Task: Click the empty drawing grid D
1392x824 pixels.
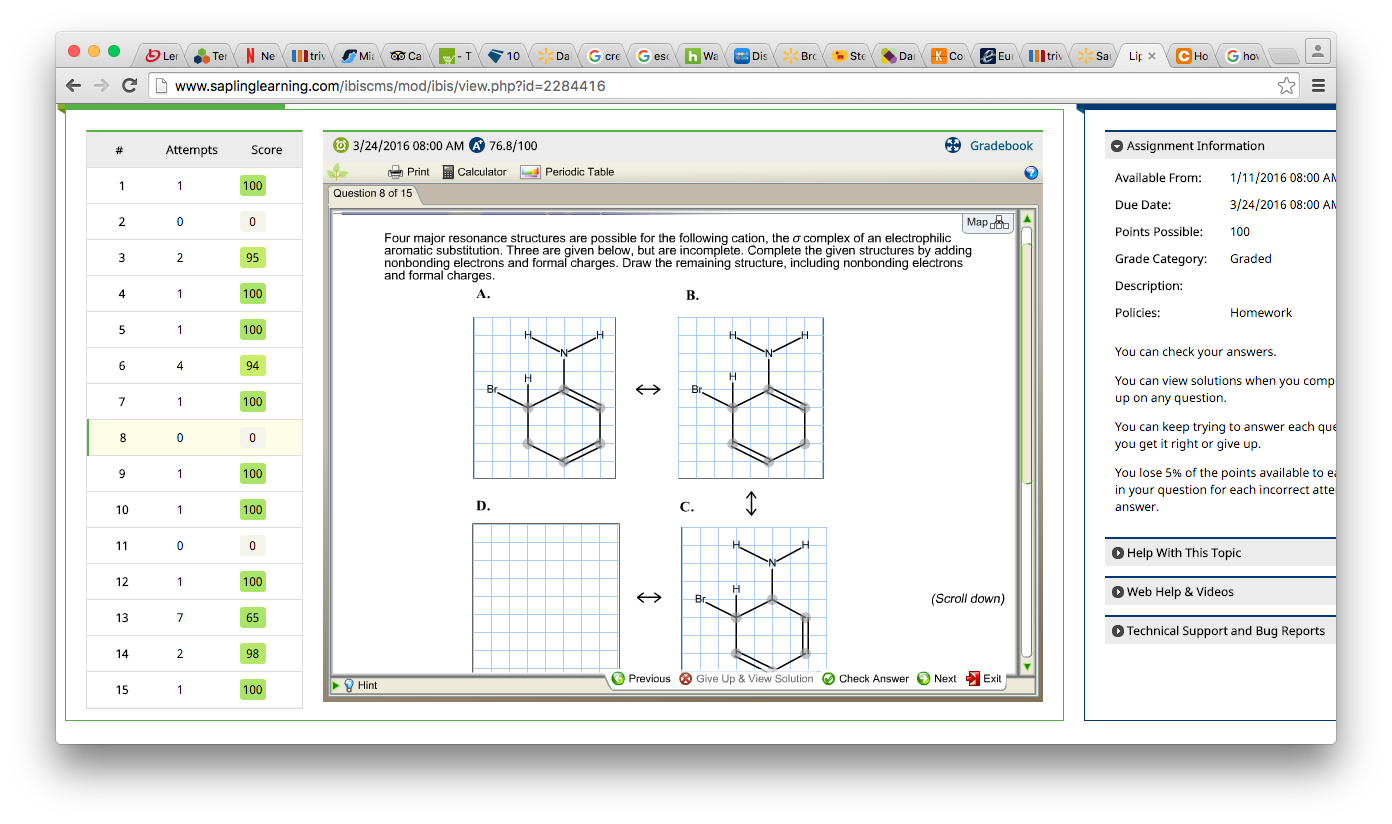Action: click(545, 597)
